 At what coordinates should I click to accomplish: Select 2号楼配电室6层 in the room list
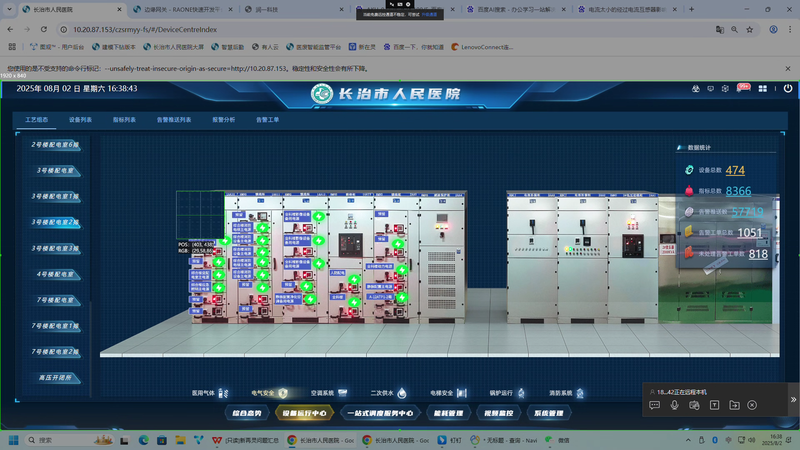55,145
